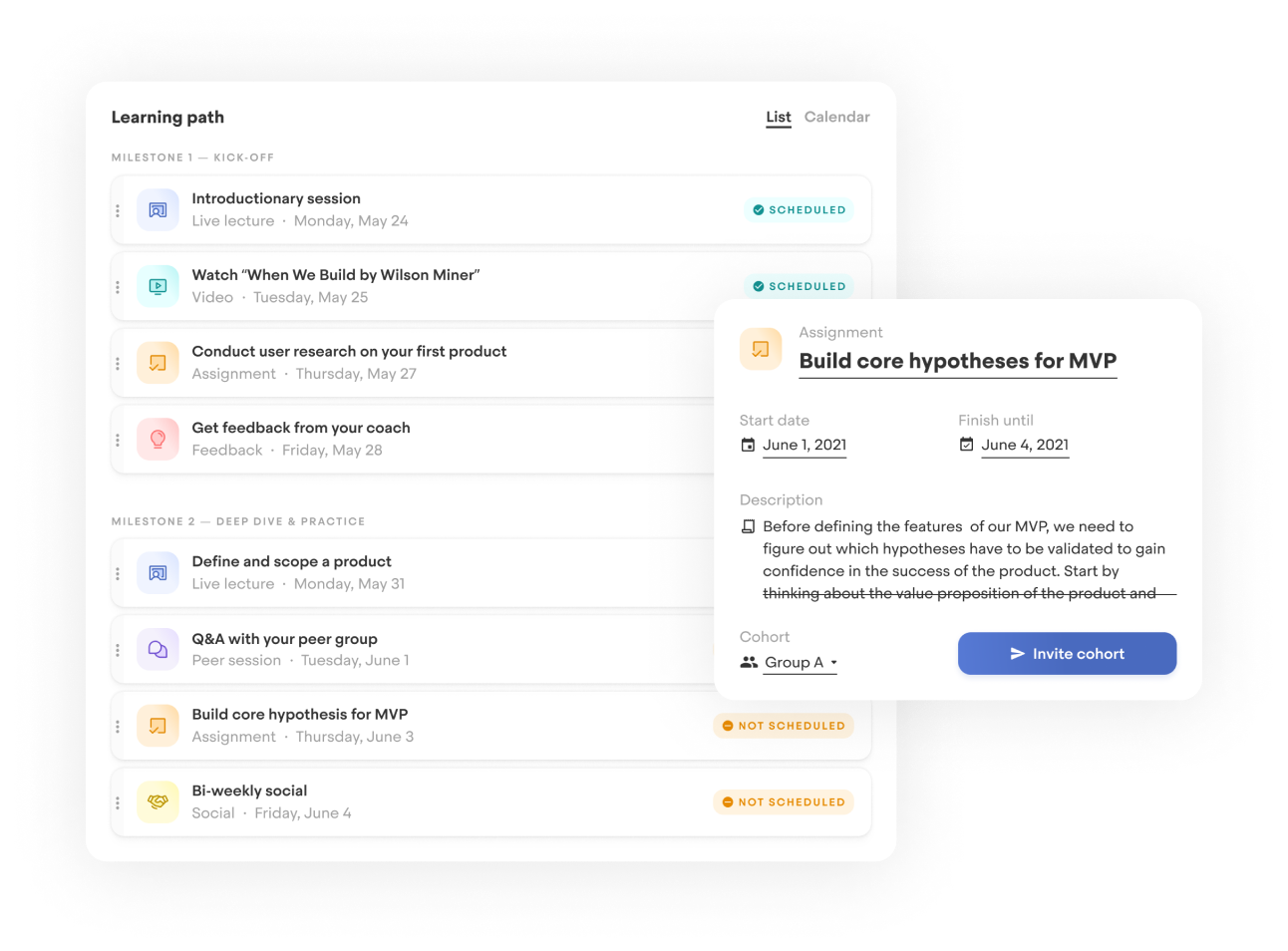Click the Assignment · Thursday, June 3 subtitle

tap(303, 737)
